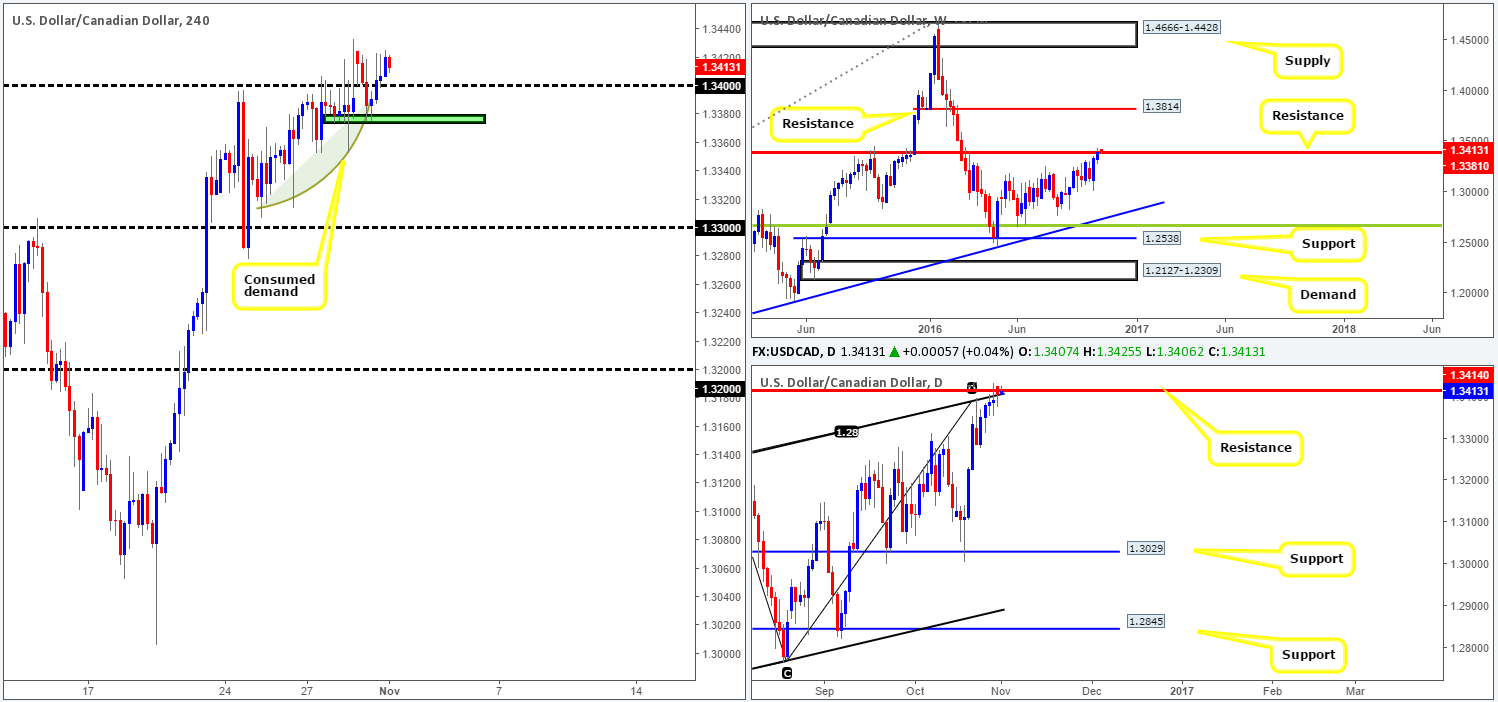Click the green up-arrow icon in the FX:USDCAD header

[893, 350]
